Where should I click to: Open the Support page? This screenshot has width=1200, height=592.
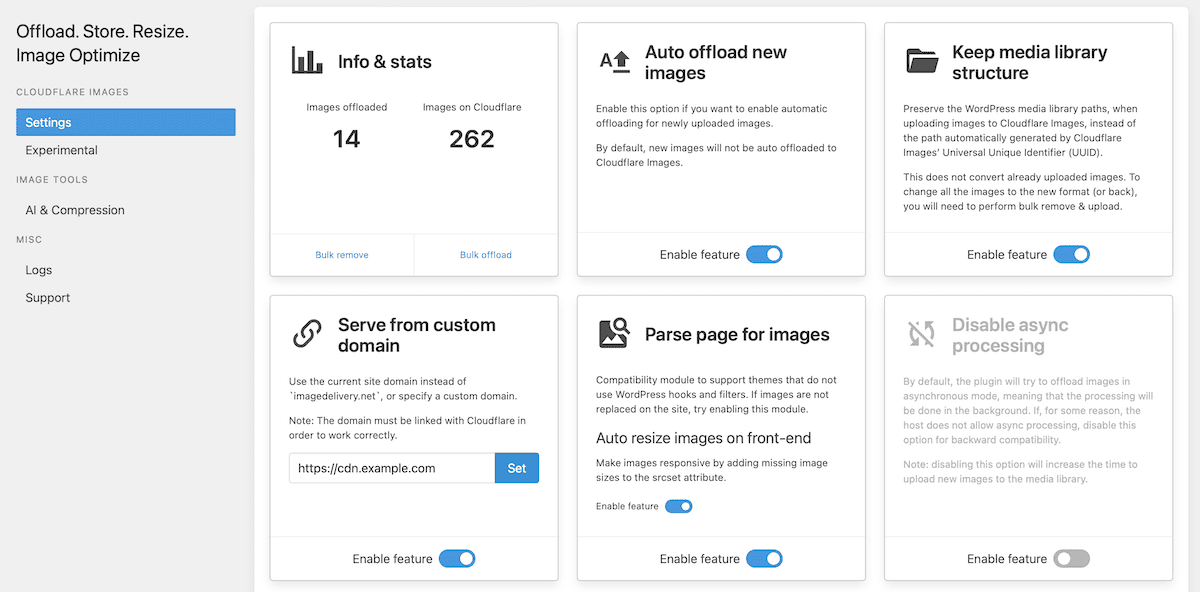click(x=48, y=298)
